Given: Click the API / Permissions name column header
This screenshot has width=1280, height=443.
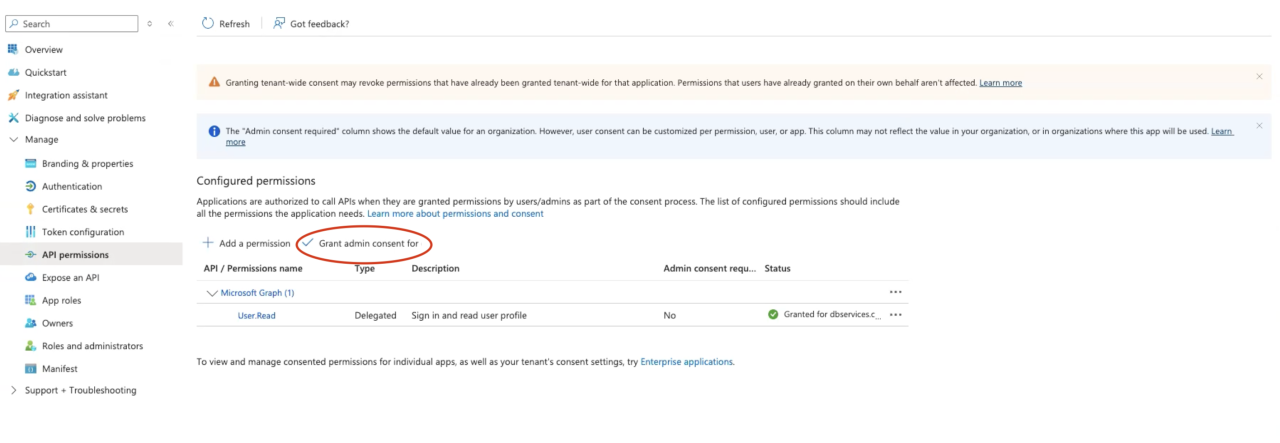Looking at the screenshot, I should (x=253, y=268).
